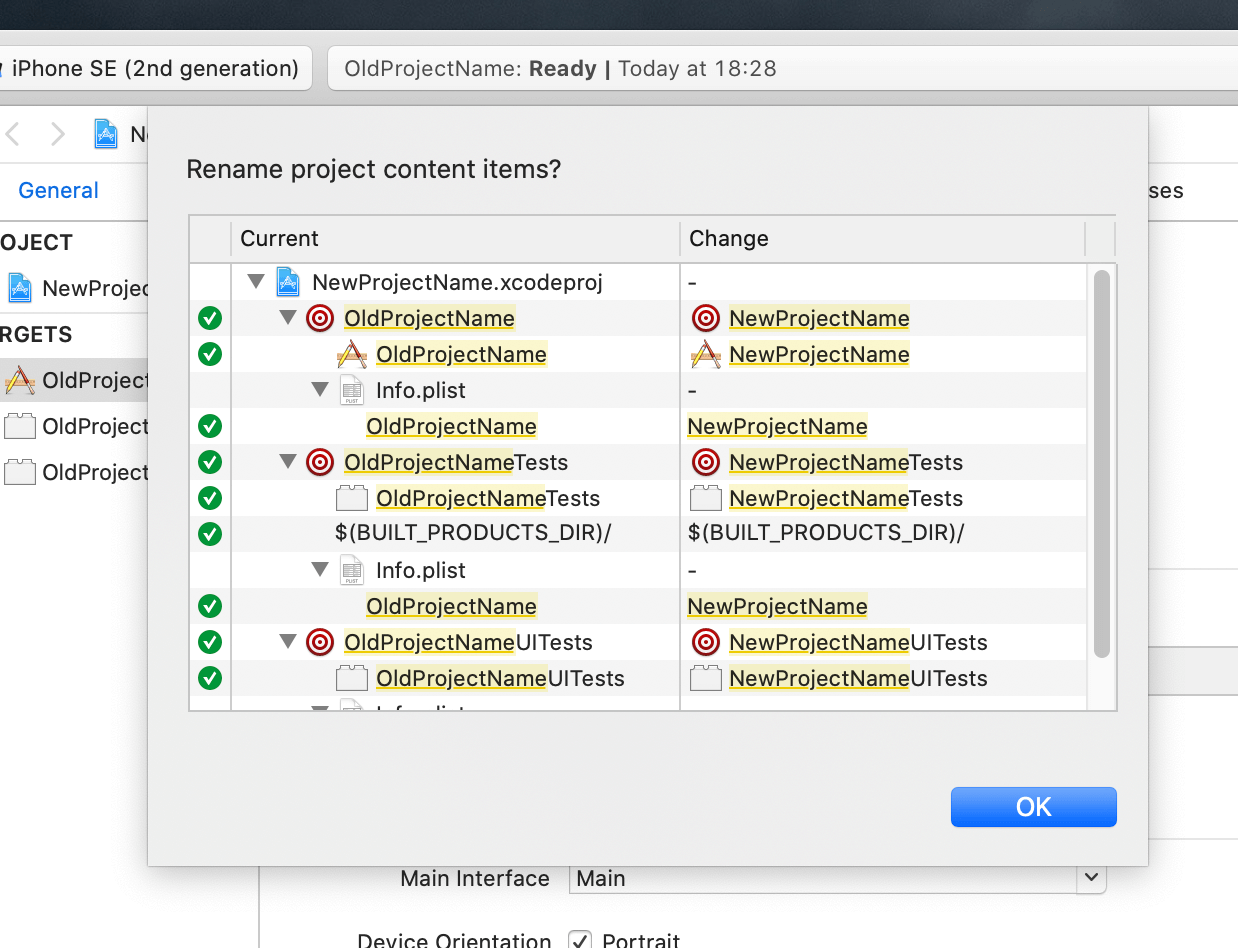
Task: Click the plist file icon under OldProjectNameTests
Action: (x=351, y=570)
